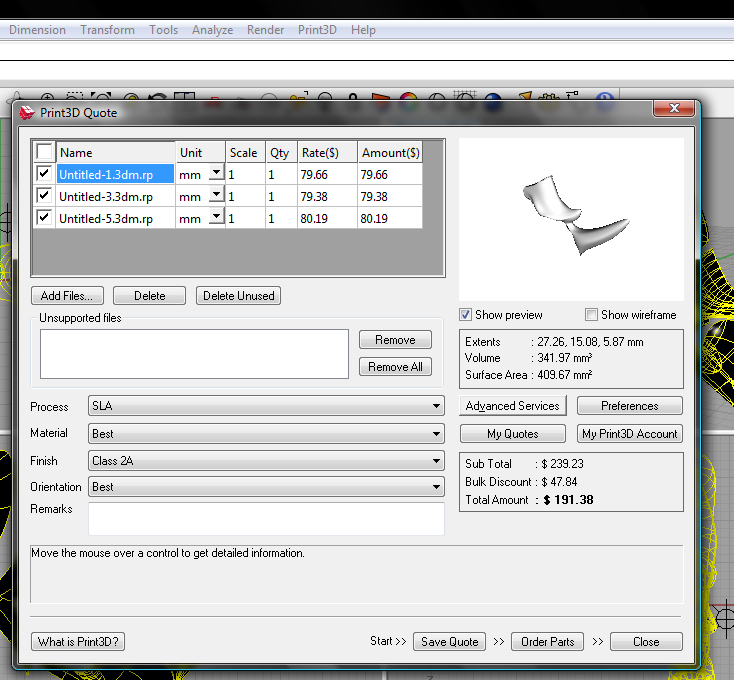Click the Unsupported files list box
Viewport: 734px width, 680px height.
pyautogui.click(x=194, y=354)
